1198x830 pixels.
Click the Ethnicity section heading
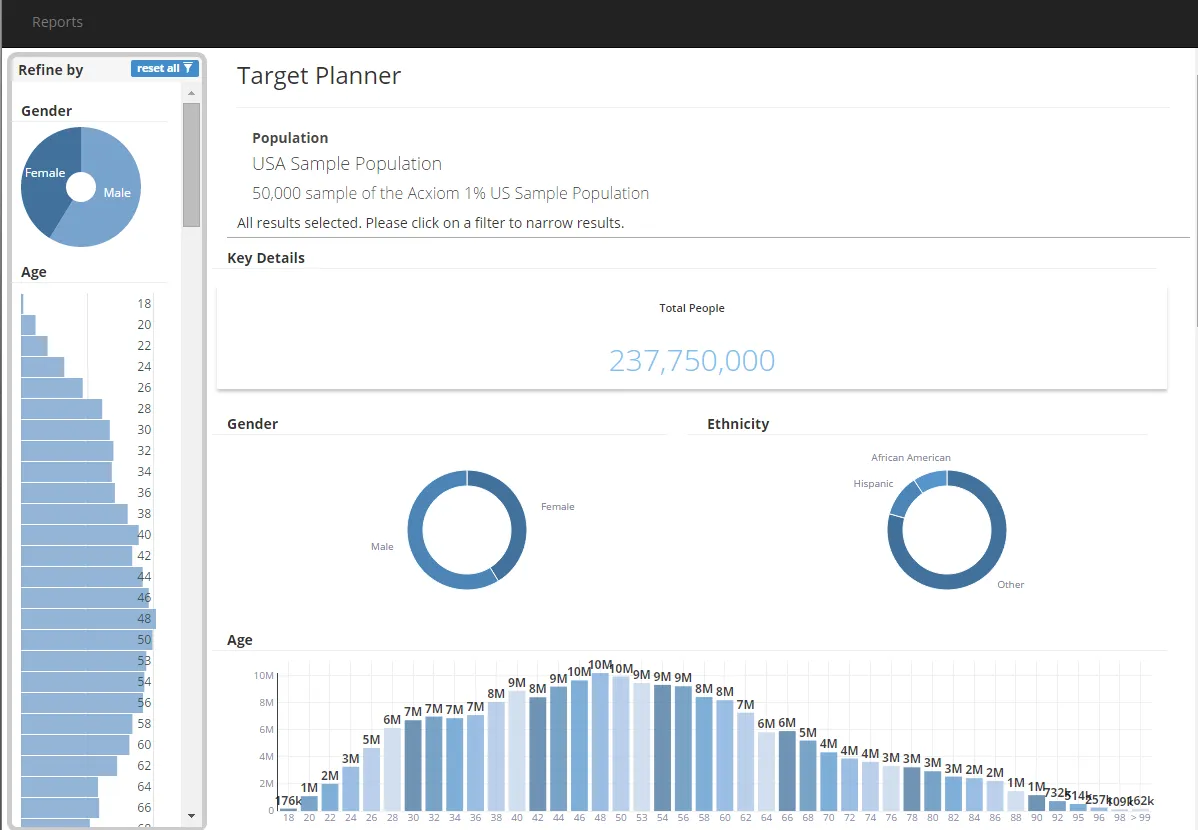coord(738,423)
